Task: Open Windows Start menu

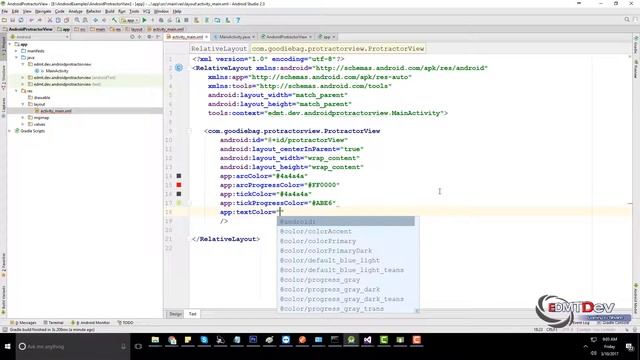Action: [x=7, y=347]
